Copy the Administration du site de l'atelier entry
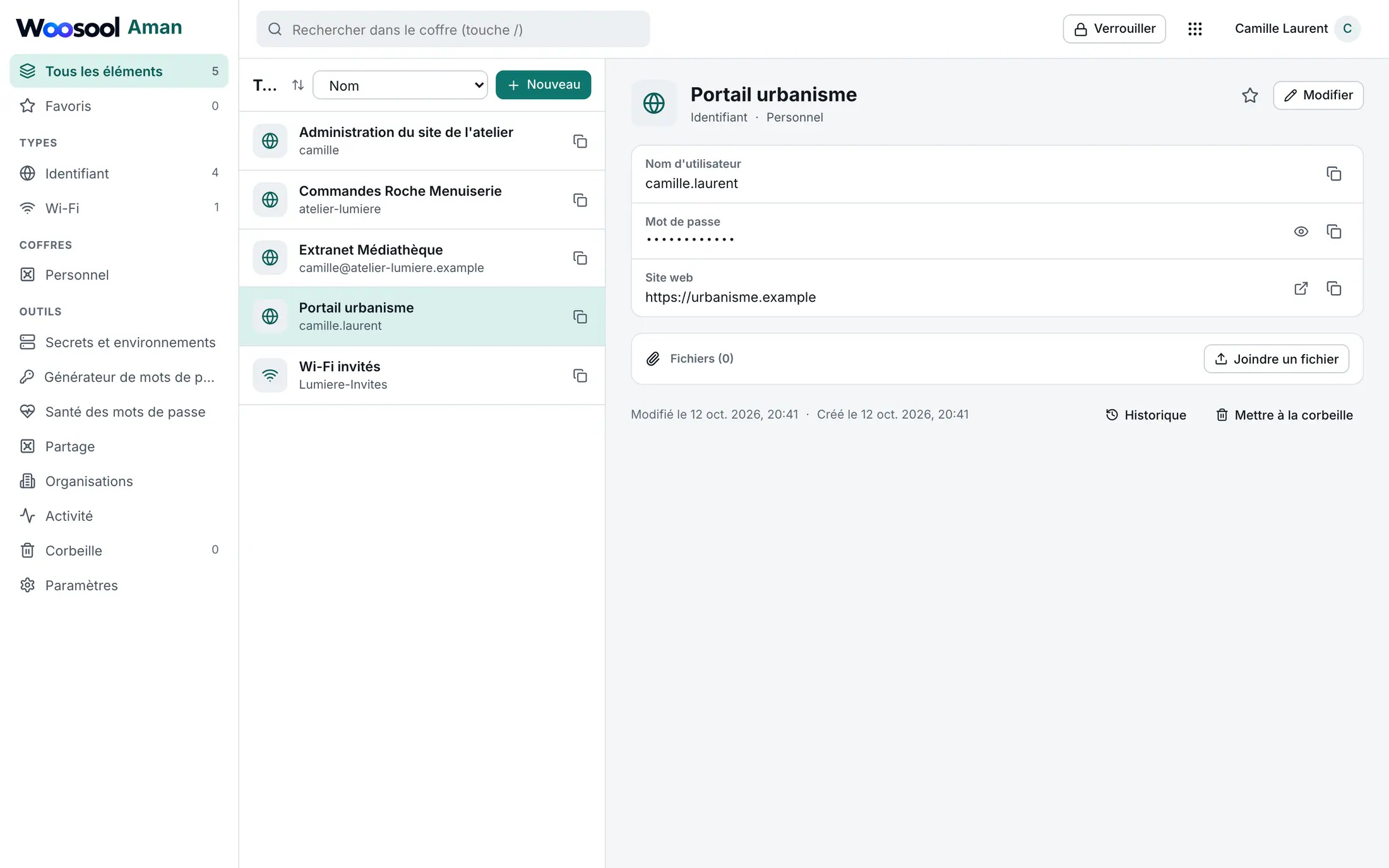The image size is (1389, 868). (x=580, y=141)
